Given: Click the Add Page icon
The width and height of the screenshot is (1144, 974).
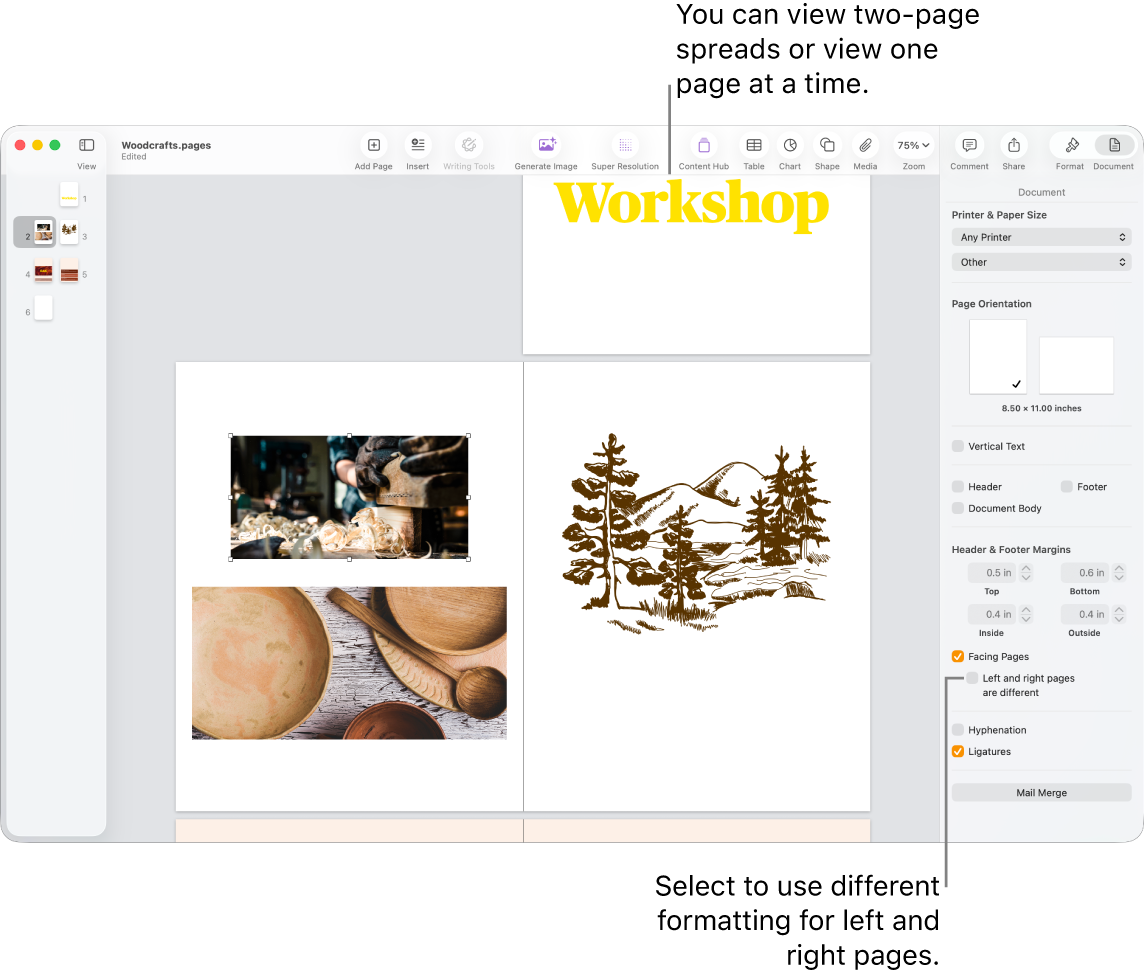Looking at the screenshot, I should point(373,145).
